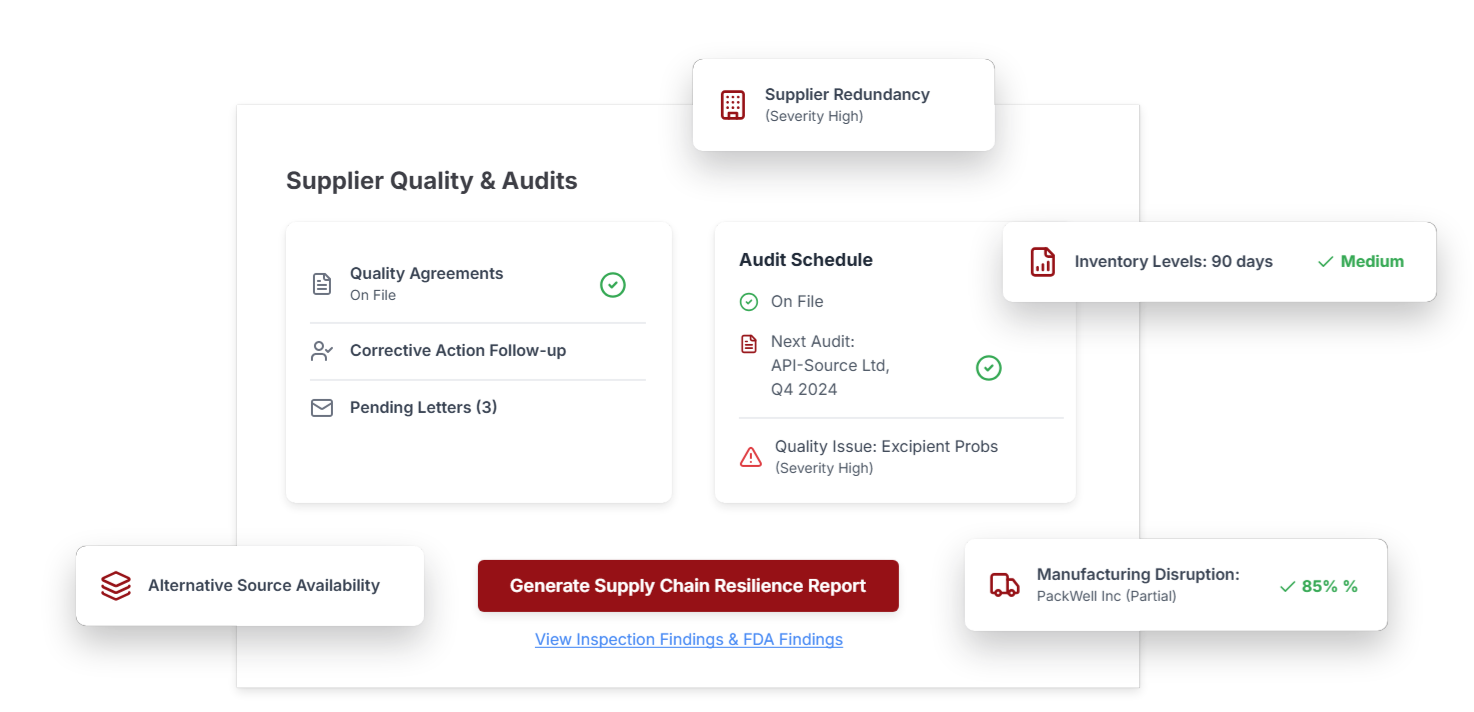Click Generate Supply Chain Resilience Report
The image size is (1474, 712).
(x=688, y=585)
